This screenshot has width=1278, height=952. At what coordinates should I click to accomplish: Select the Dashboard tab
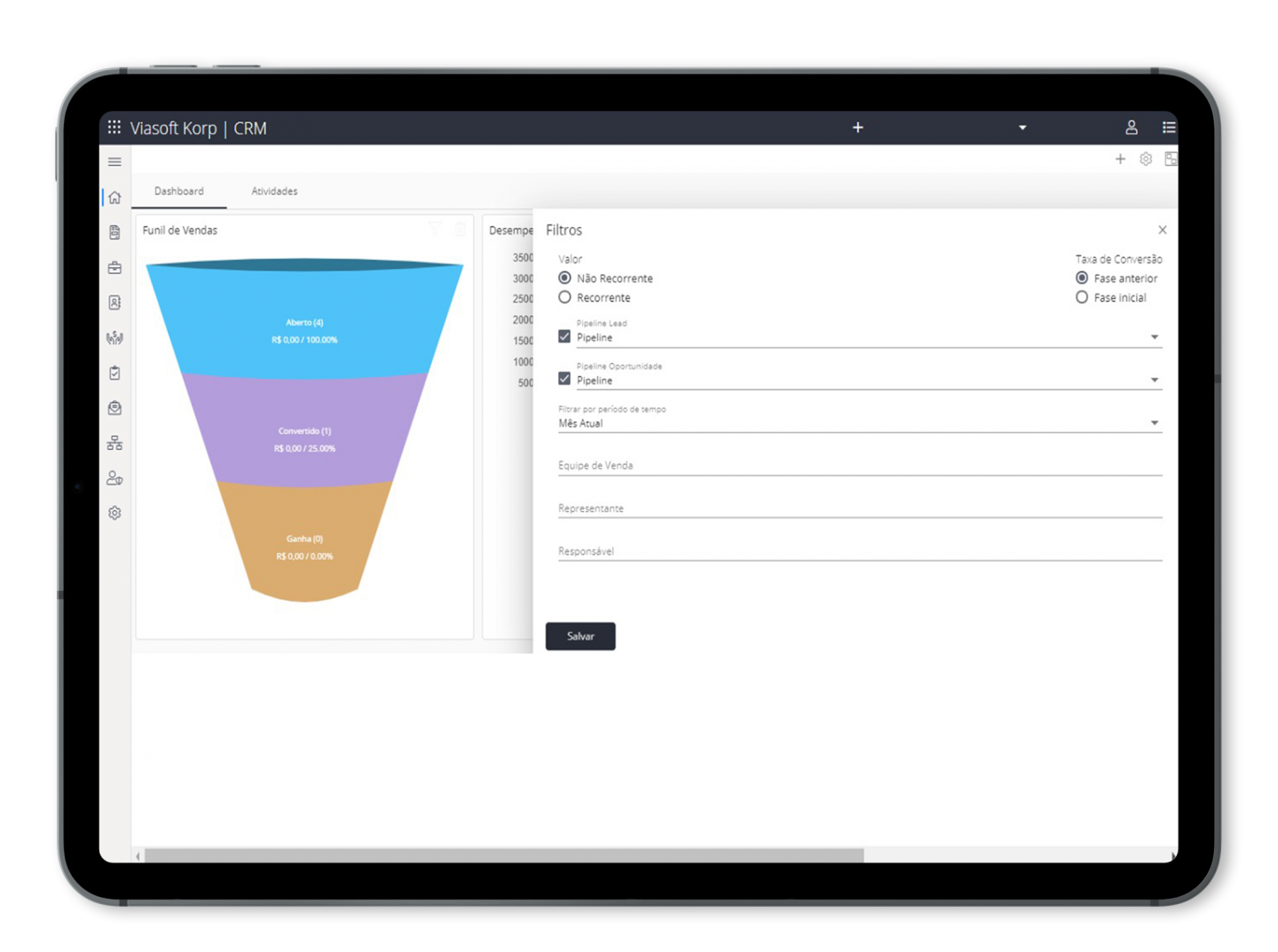pos(179,192)
